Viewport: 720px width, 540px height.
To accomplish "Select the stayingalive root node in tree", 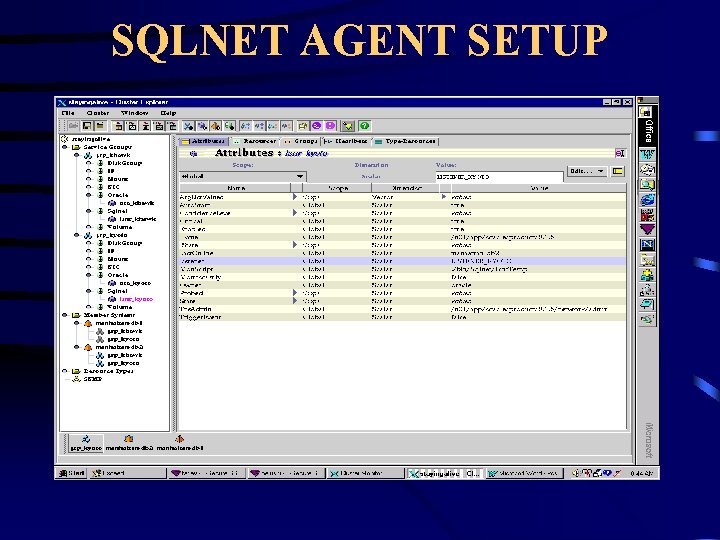I will 90,139.
